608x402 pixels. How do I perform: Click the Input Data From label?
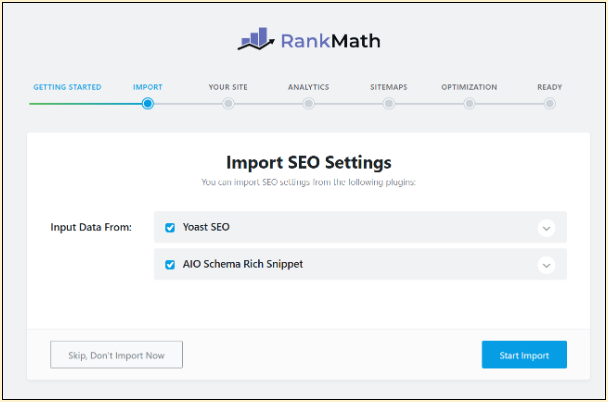(x=91, y=227)
